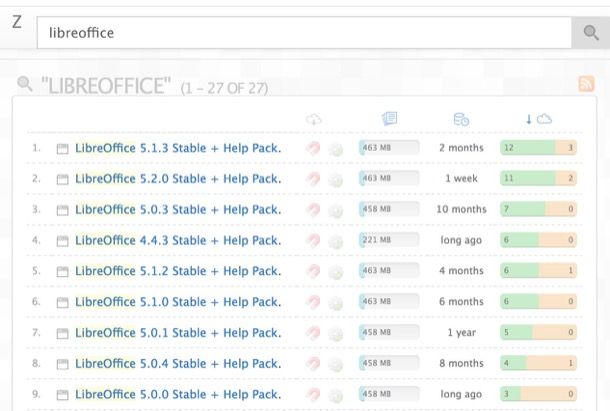Viewport: 610px width, 411px height.
Task: Click magnet link for LibreOffice 5.1.3
Action: point(313,148)
